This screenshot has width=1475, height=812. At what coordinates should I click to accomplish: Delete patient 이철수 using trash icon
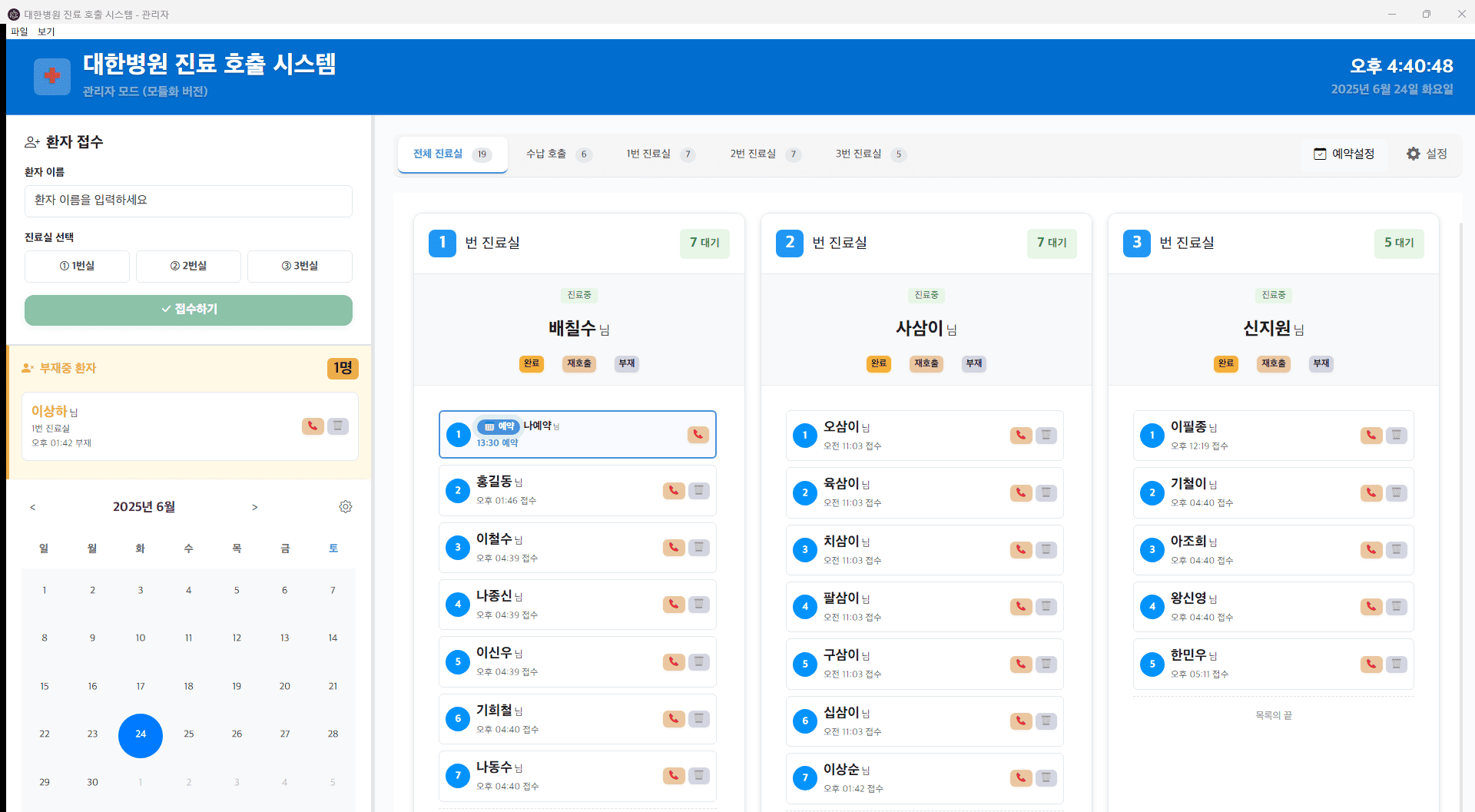pyautogui.click(x=698, y=548)
